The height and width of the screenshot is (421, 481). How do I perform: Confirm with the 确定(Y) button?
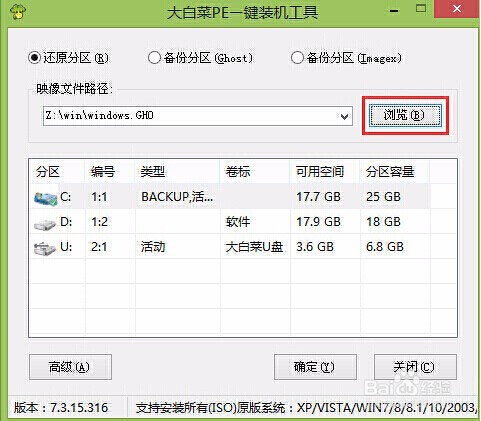(x=315, y=367)
